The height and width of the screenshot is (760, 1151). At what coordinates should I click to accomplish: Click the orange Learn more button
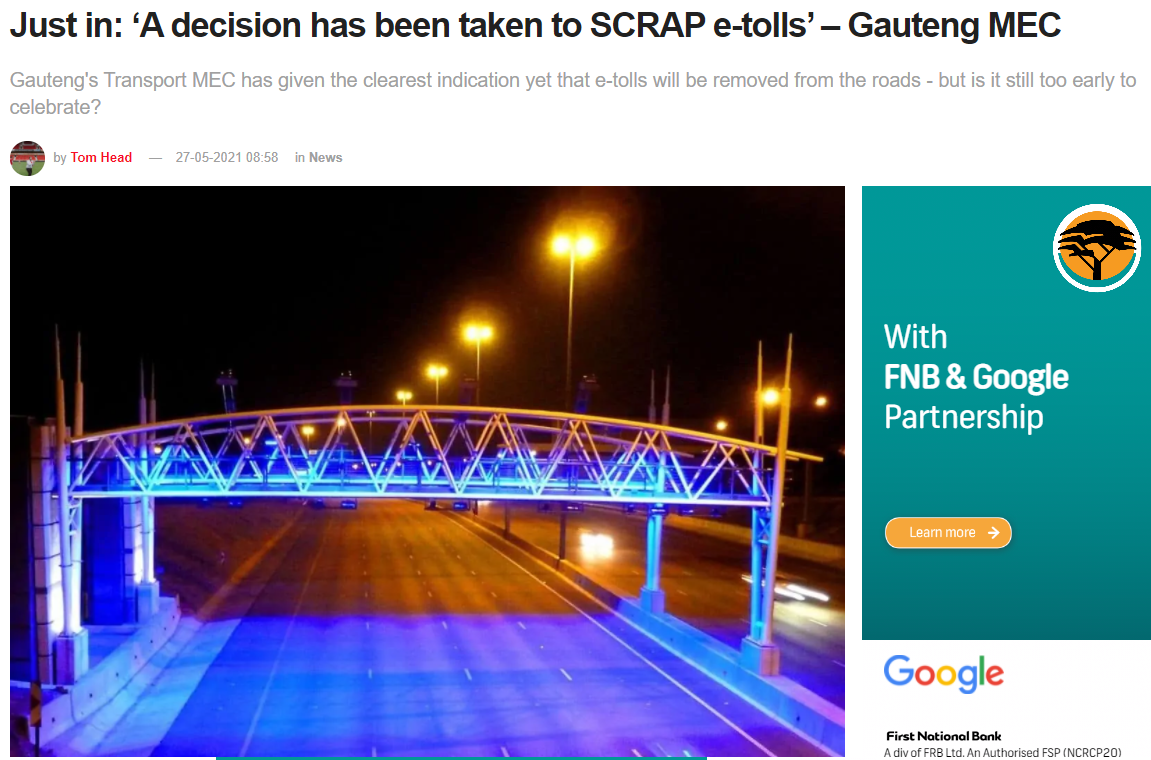click(x=948, y=532)
